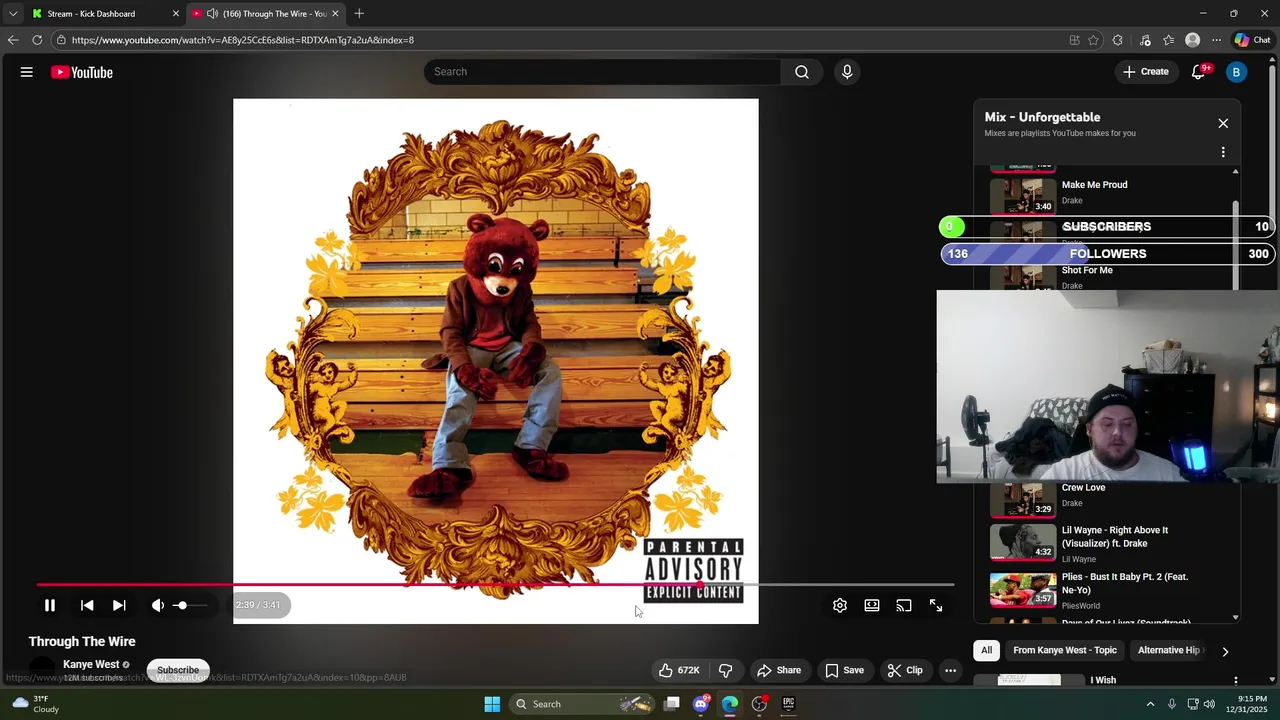This screenshot has width=1280, height=720.
Task: Mute the player volume speaker icon
Action: [157, 605]
